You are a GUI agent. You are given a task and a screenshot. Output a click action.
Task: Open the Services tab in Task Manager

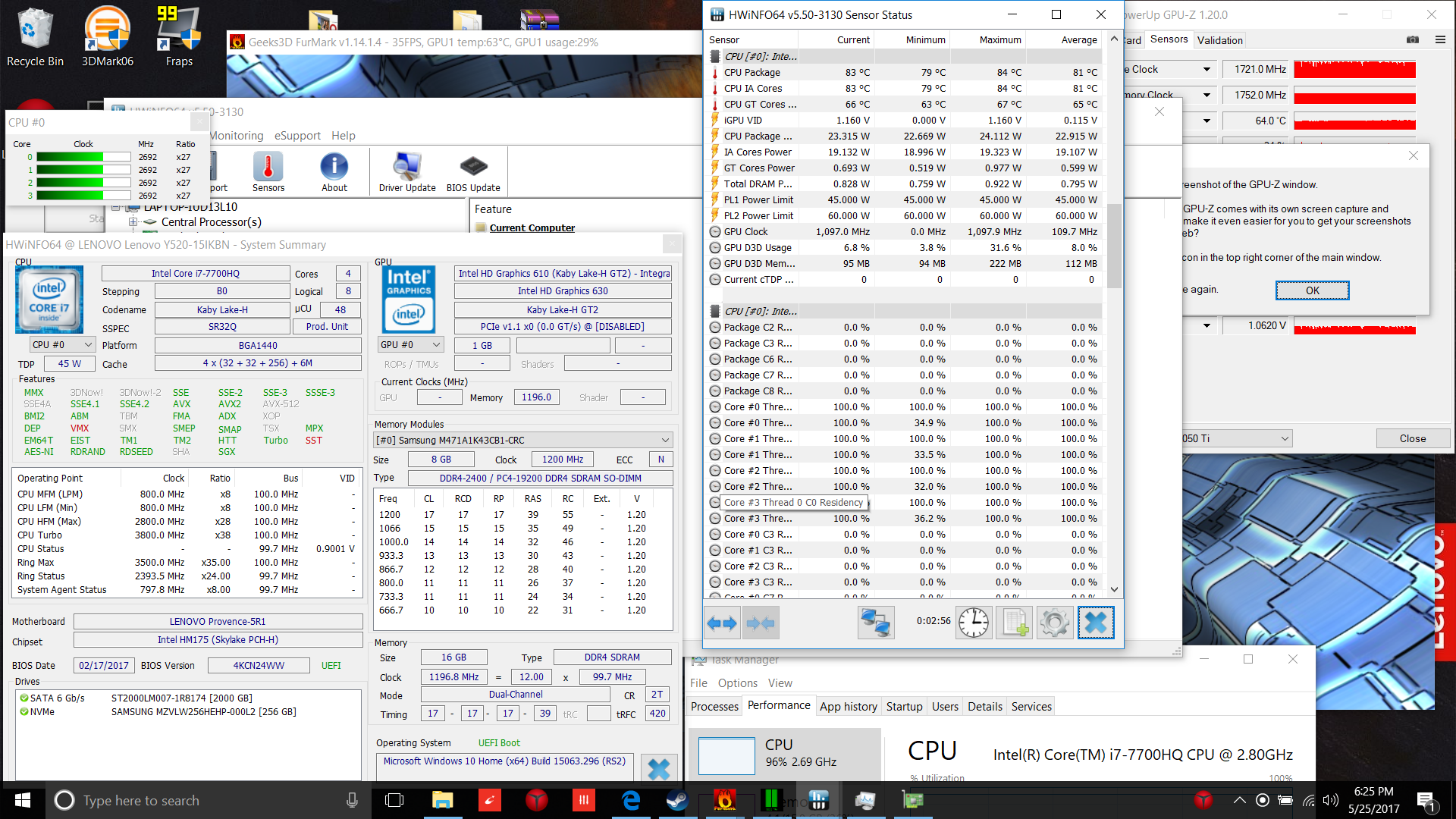point(1031,706)
